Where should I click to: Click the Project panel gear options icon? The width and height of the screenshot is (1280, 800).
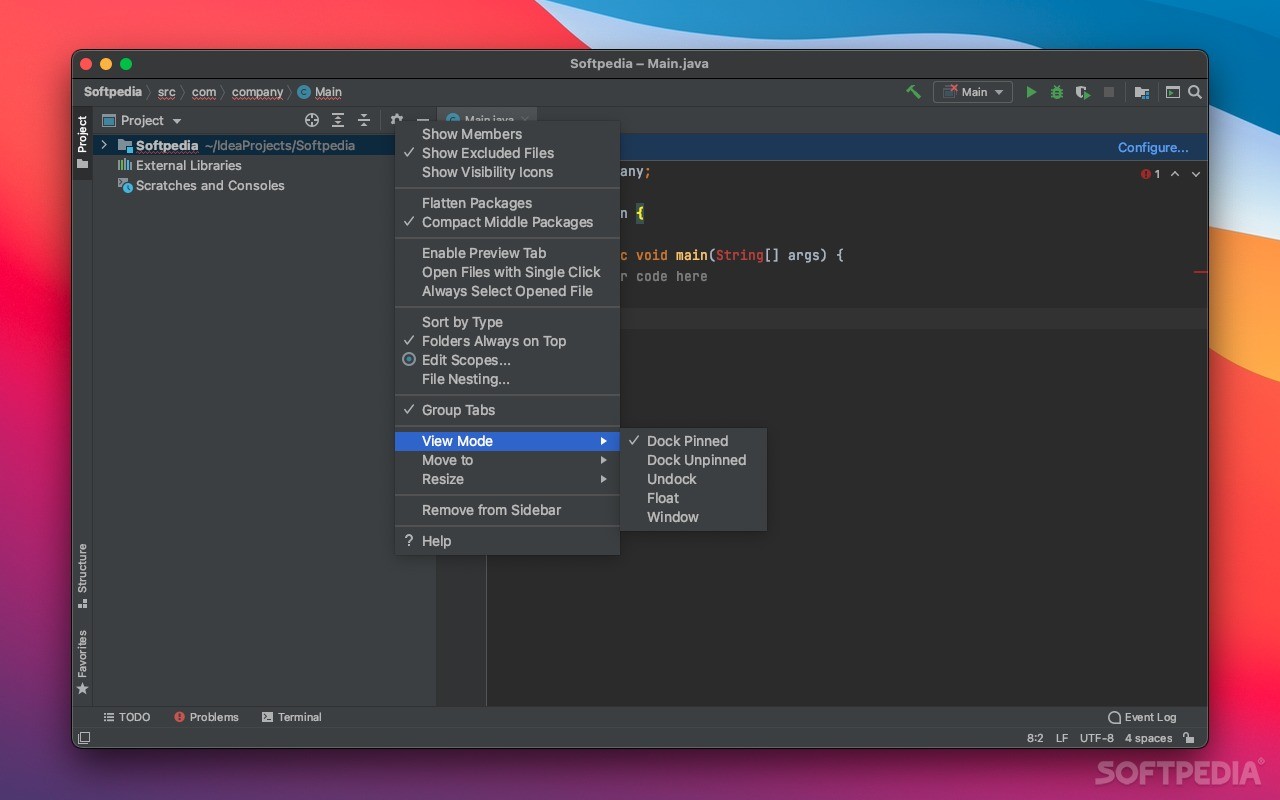click(x=397, y=120)
